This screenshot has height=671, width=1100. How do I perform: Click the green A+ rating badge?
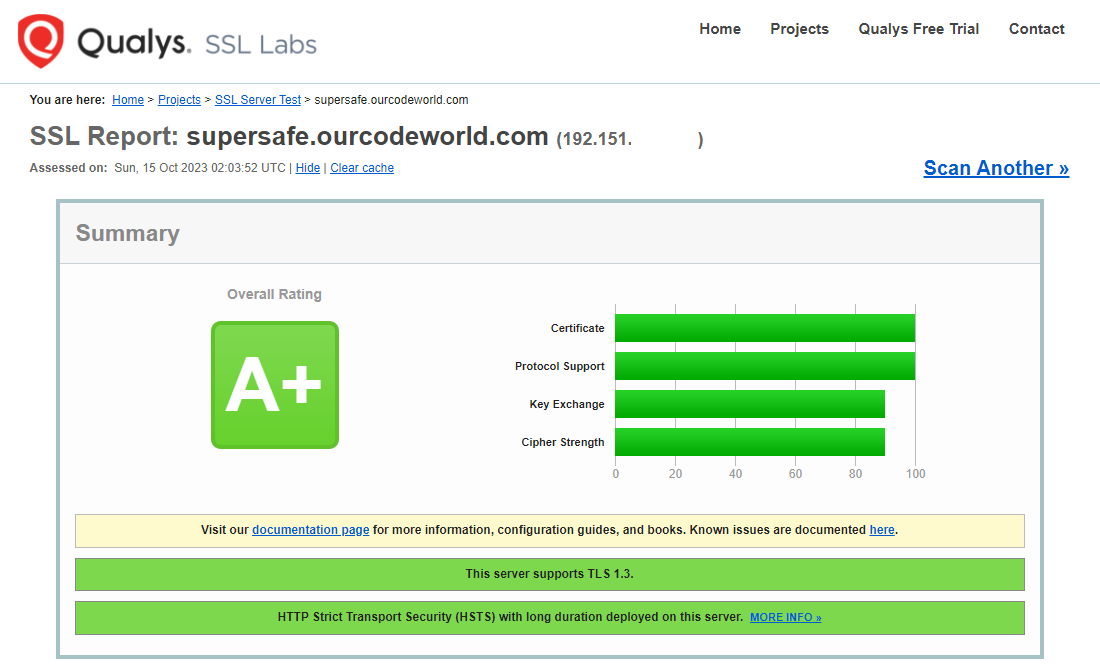274,385
